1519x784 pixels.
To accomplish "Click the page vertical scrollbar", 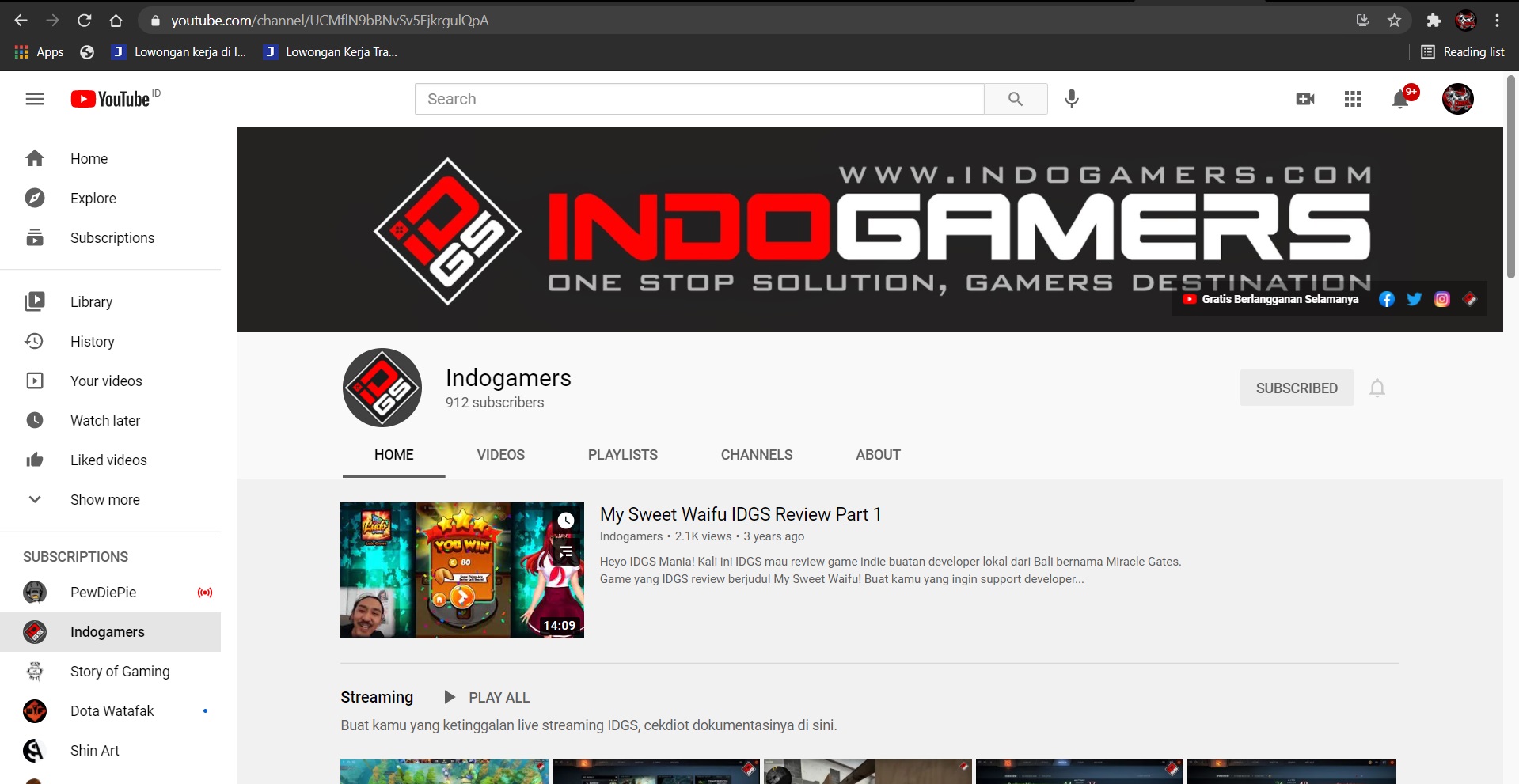I will coord(1511,177).
